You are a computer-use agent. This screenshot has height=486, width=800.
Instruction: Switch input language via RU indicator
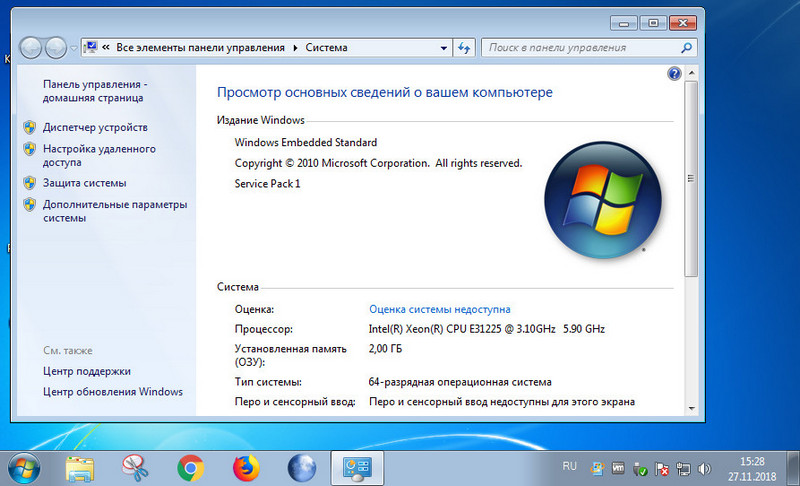pos(569,466)
